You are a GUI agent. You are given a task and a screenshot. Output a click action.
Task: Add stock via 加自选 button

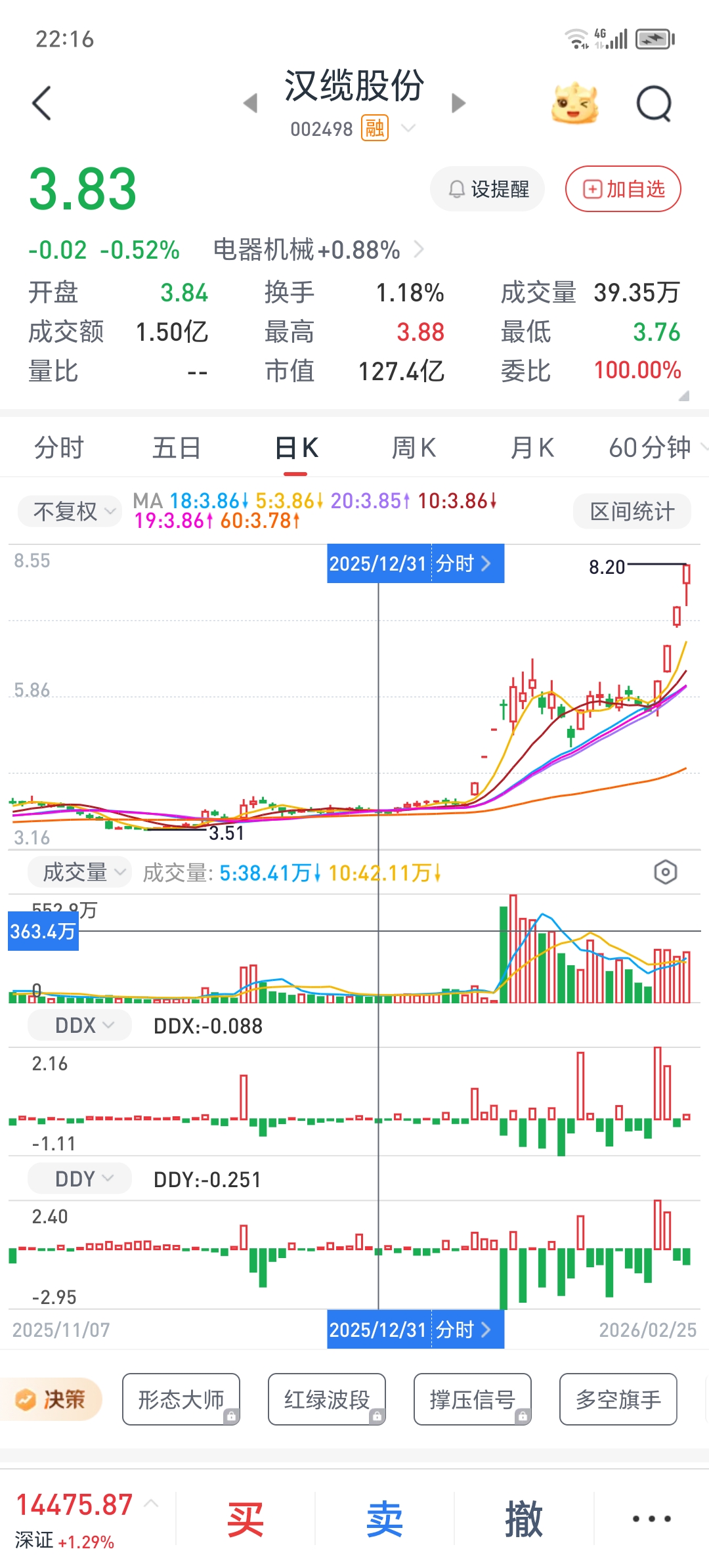click(623, 189)
